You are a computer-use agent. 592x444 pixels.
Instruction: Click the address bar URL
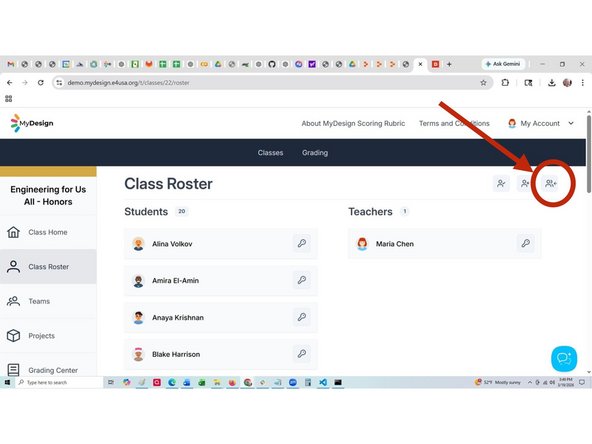coord(128,83)
